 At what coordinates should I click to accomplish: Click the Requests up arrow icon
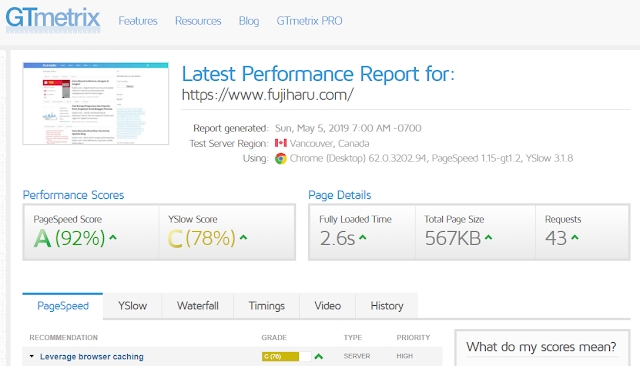tap(575, 237)
